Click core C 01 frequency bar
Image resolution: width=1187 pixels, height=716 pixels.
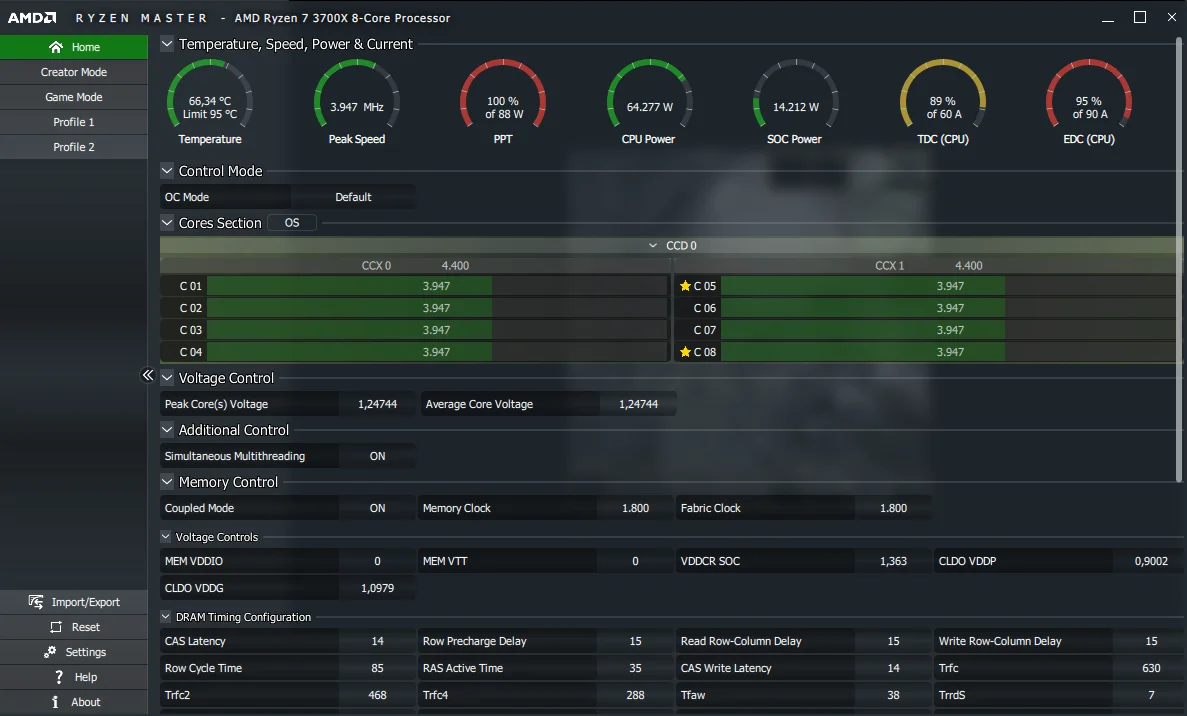click(437, 286)
